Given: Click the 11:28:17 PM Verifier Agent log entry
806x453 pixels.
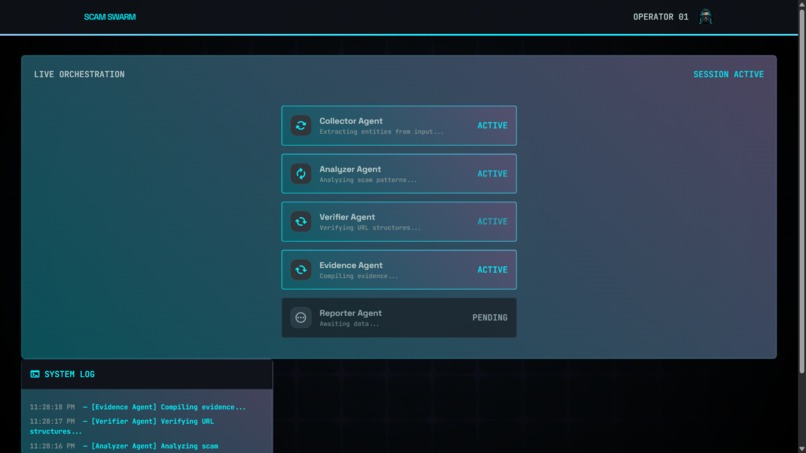Looking at the screenshot, I should coord(122,426).
